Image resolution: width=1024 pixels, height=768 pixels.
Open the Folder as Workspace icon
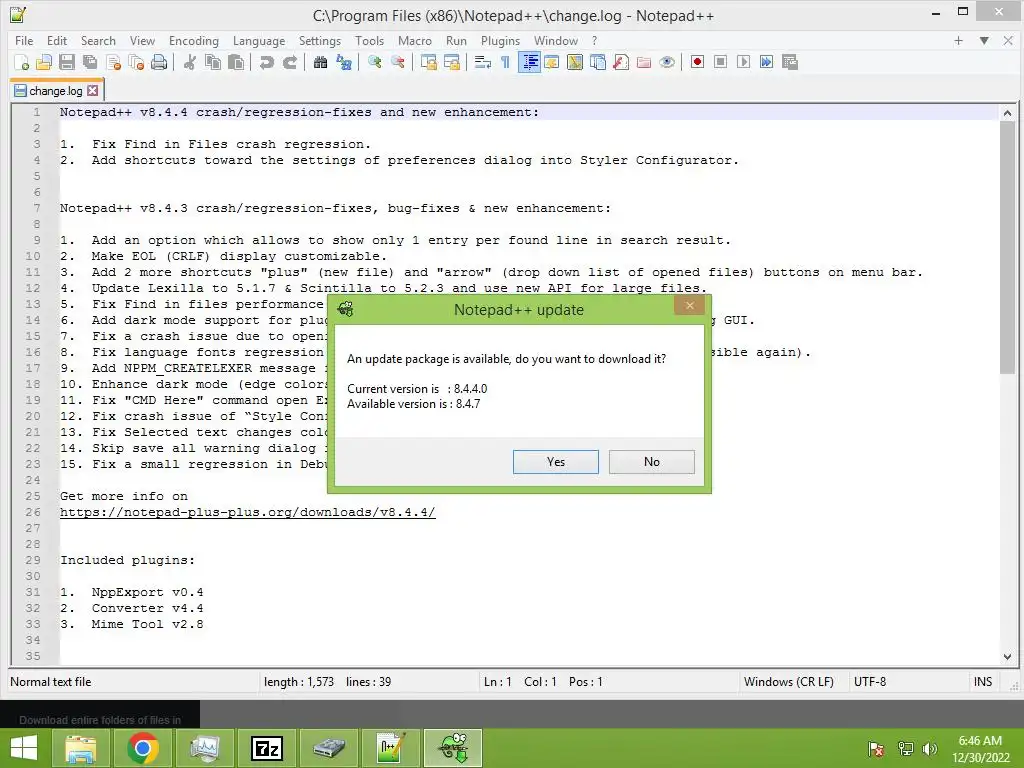point(644,62)
